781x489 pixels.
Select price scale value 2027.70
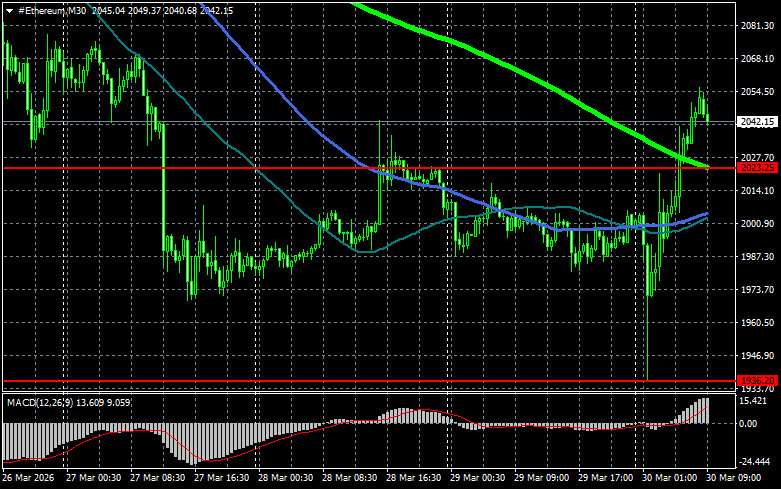pos(758,158)
